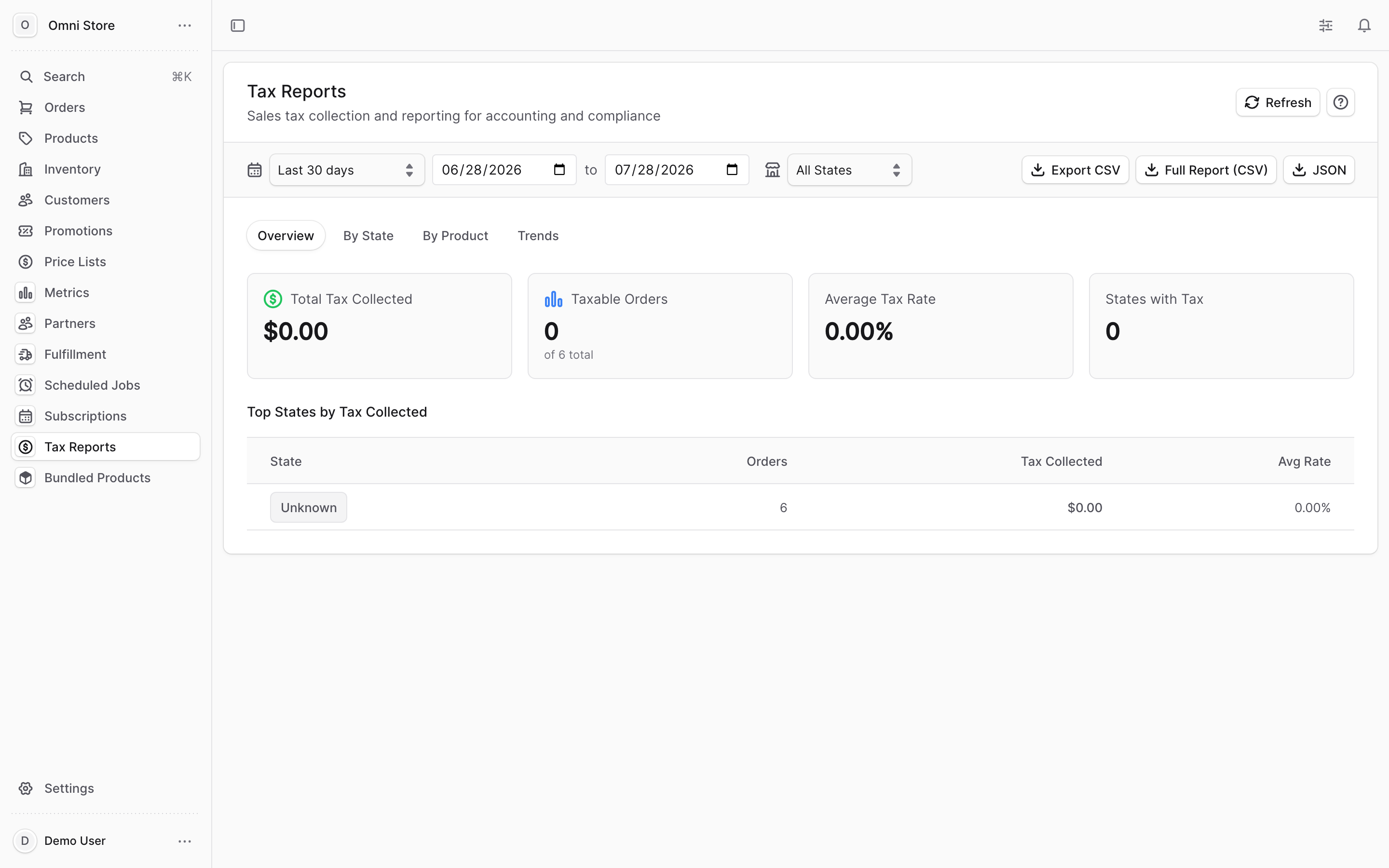Click the Omni Store ellipsis menu
Screen dimensions: 1389x868
point(184,25)
